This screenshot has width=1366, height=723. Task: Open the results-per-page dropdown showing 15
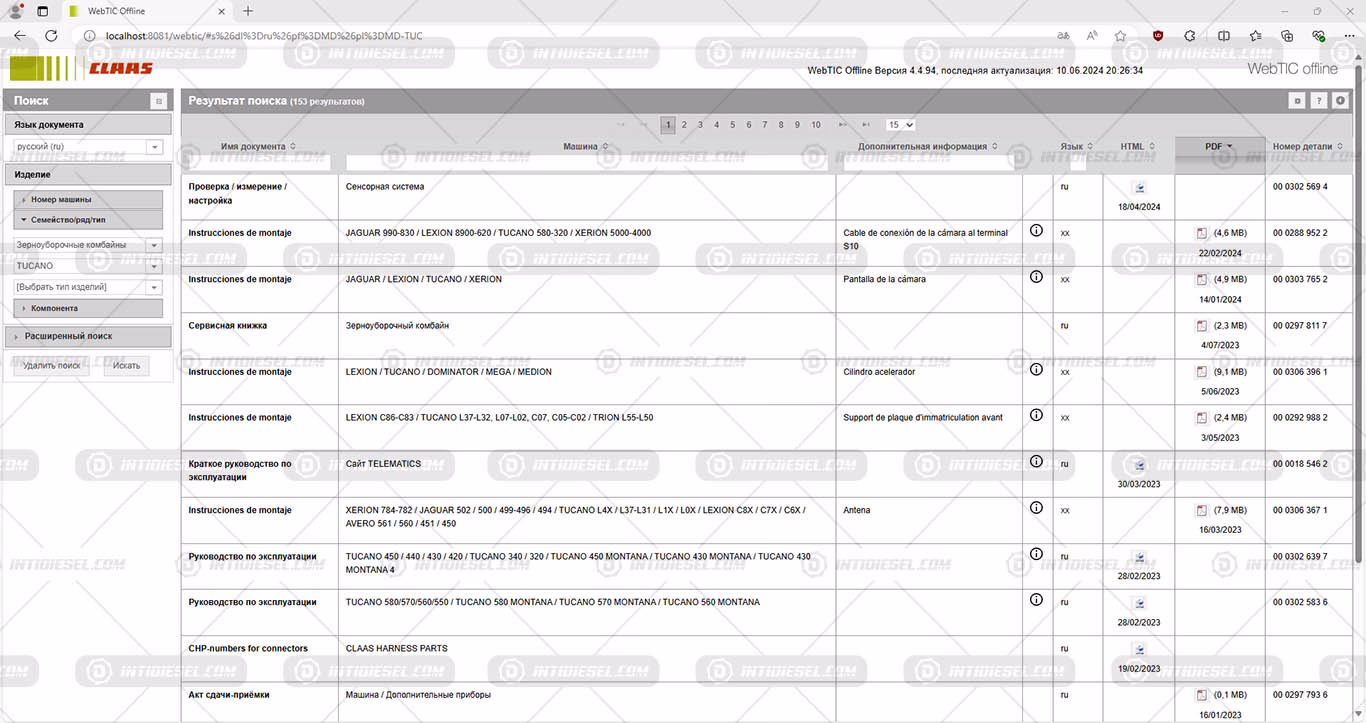pyautogui.click(x=900, y=125)
